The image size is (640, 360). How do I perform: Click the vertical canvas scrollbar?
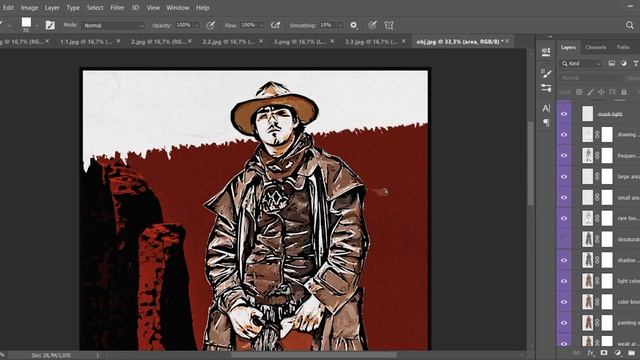[x=531, y=163]
